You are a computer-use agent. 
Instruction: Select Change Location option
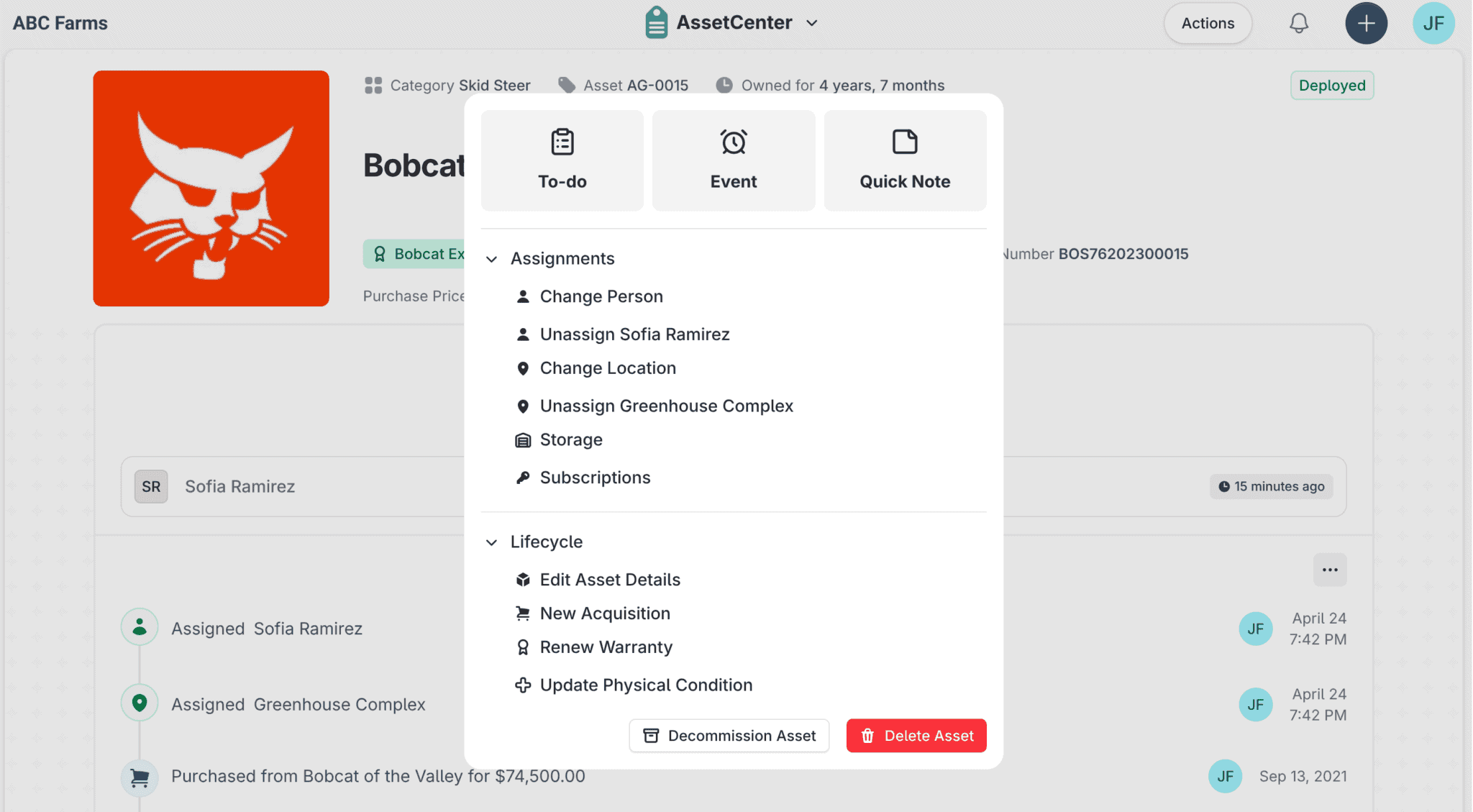[x=607, y=368]
